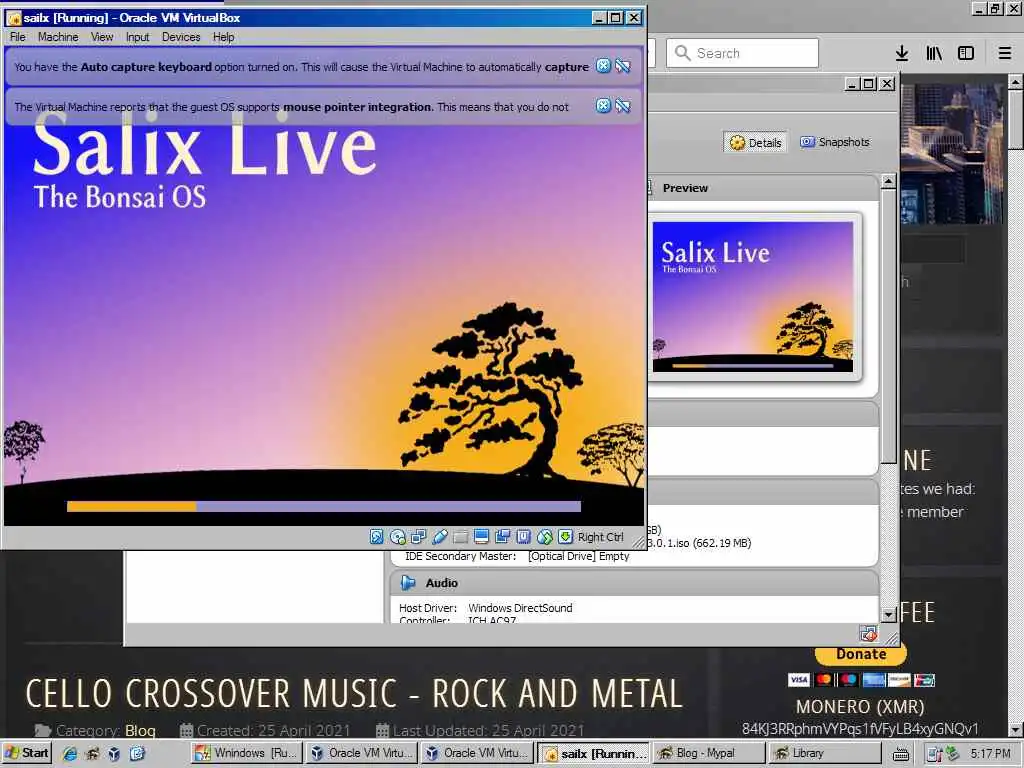This screenshot has height=768, width=1024.
Task: Click the display monitor icon in VM status bar
Action: [x=481, y=537]
